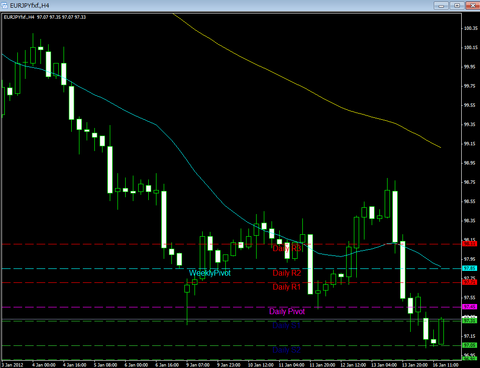This screenshot has width=480, height=368.
Task: Click the 99.55 price axis label
Action: coord(470,105)
